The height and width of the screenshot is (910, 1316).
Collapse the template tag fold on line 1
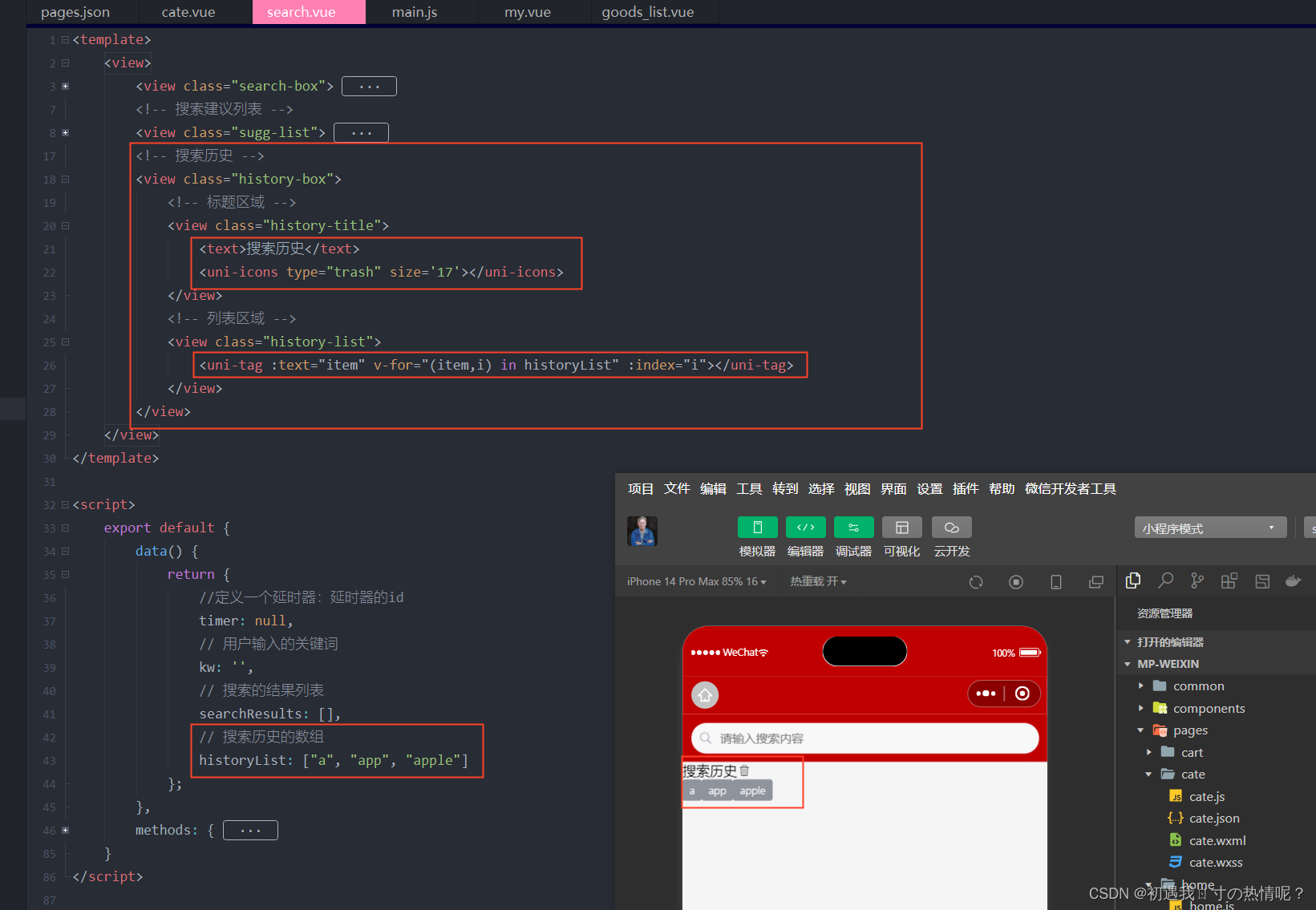(65, 39)
